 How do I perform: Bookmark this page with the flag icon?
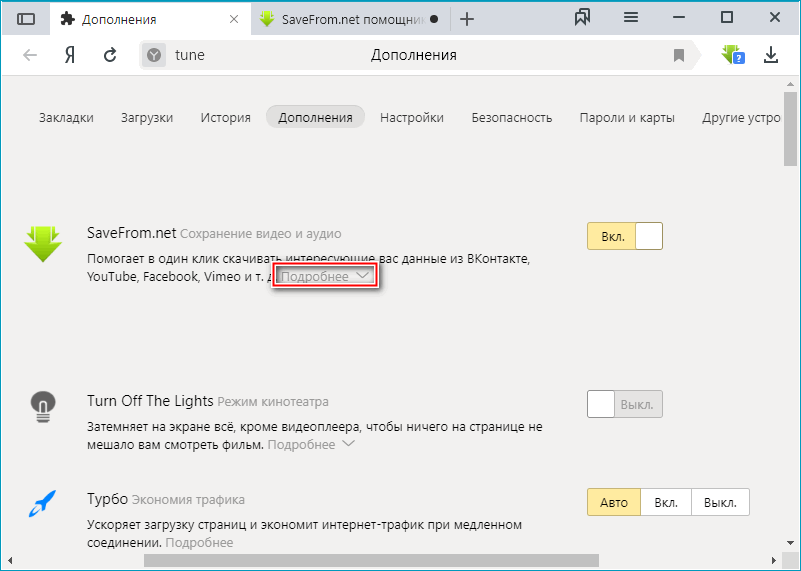click(679, 55)
